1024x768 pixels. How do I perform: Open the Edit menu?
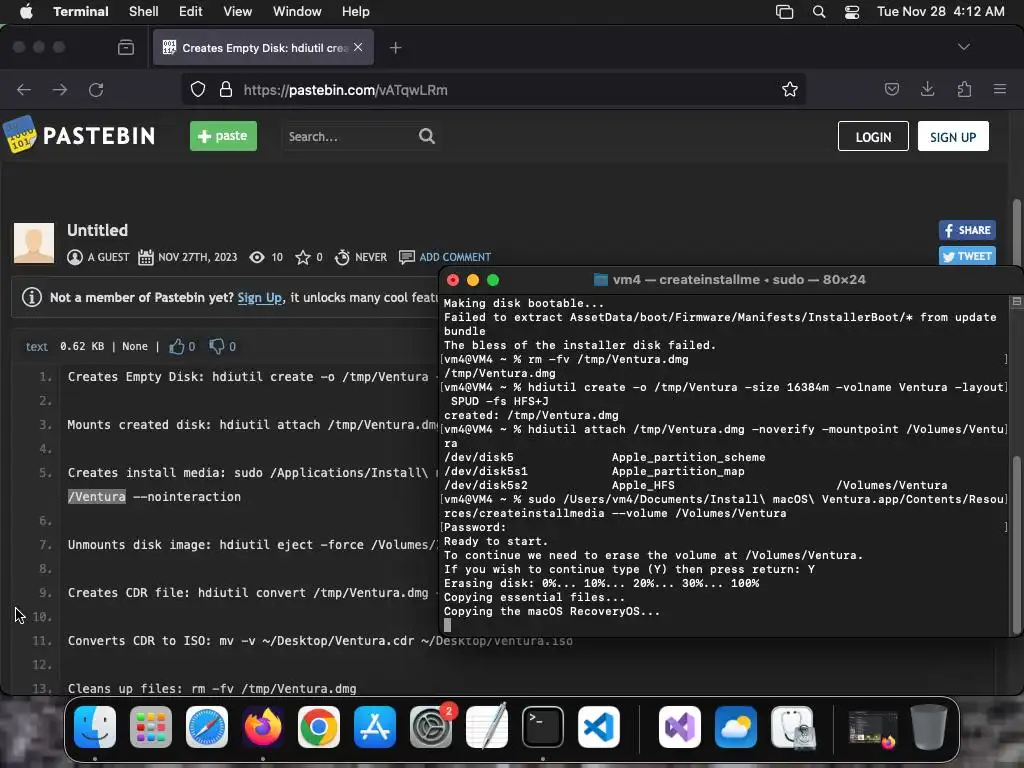click(x=191, y=12)
